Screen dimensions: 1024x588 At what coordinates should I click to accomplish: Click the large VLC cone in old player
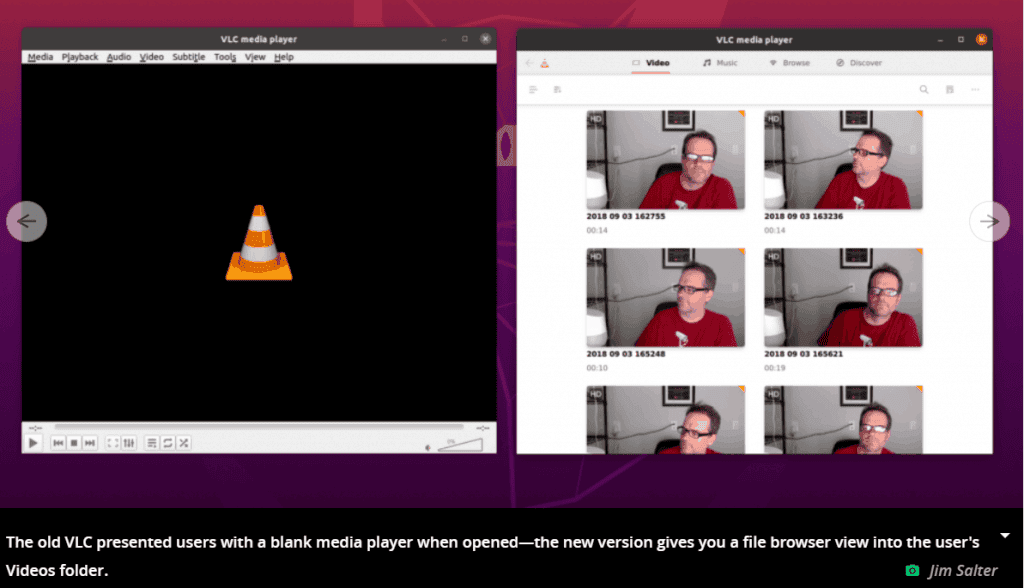tap(259, 242)
